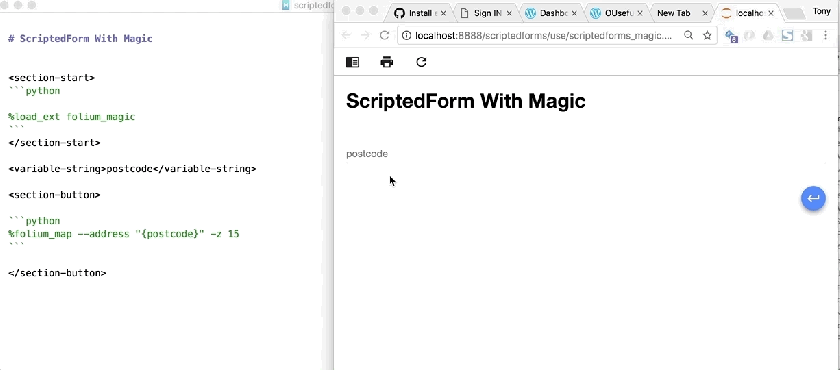The width and height of the screenshot is (840, 370).
Task: Close the Dashboard tab
Action: pyautogui.click(x=574, y=13)
